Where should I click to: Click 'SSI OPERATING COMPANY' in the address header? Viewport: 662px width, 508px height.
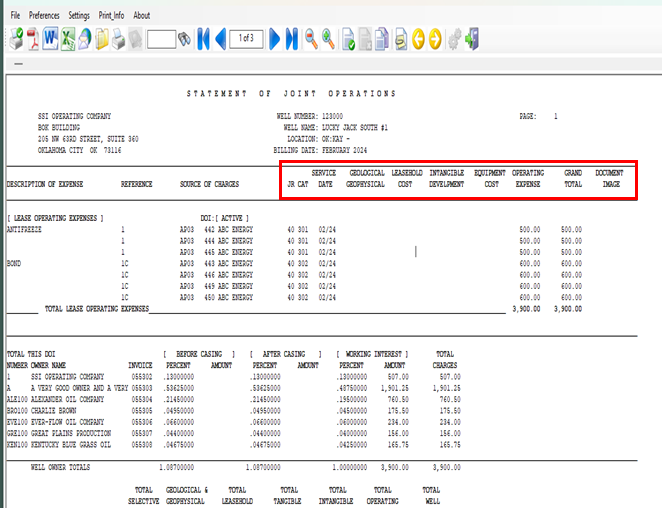pos(74,116)
